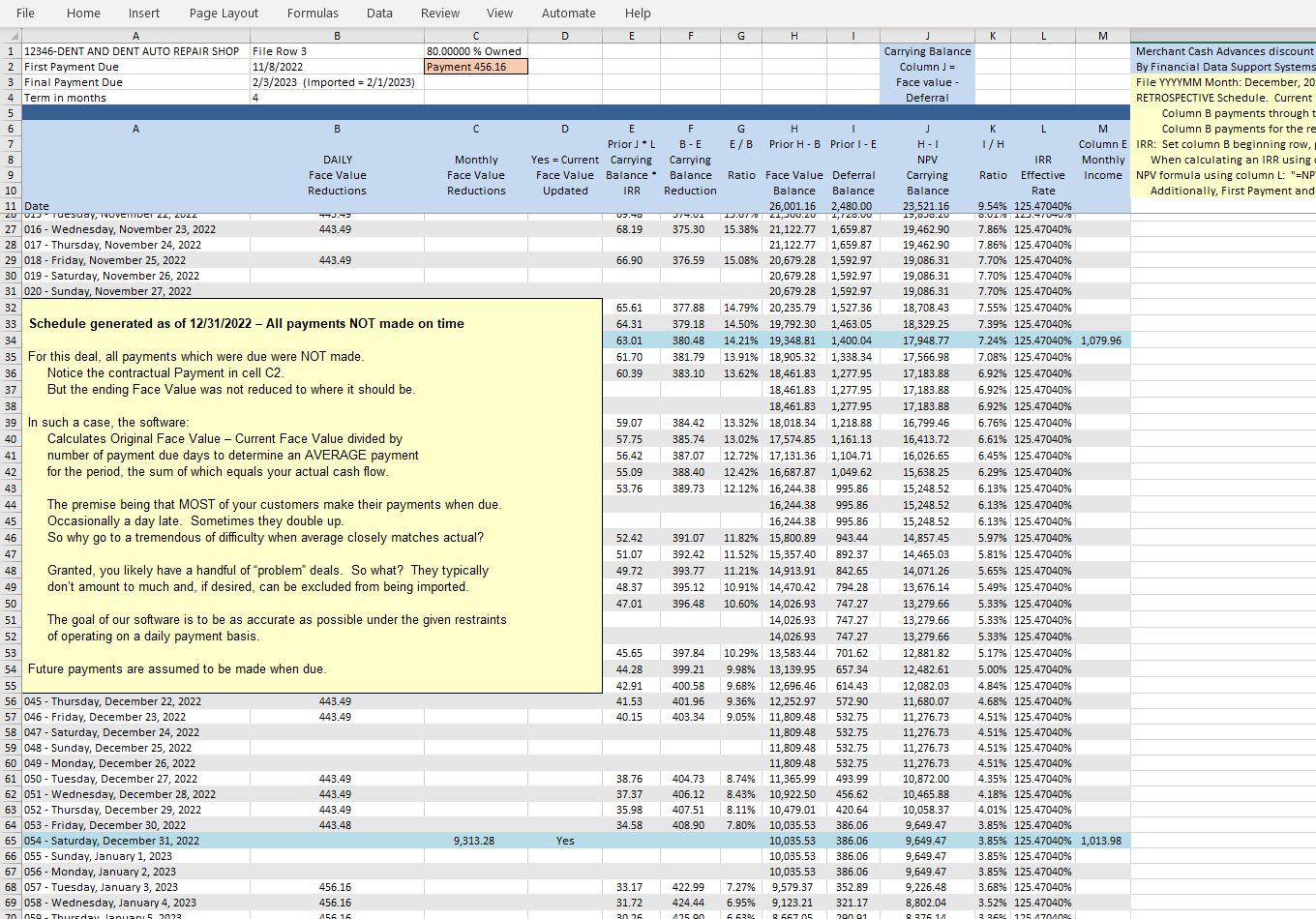Open the Help tab

(x=638, y=14)
